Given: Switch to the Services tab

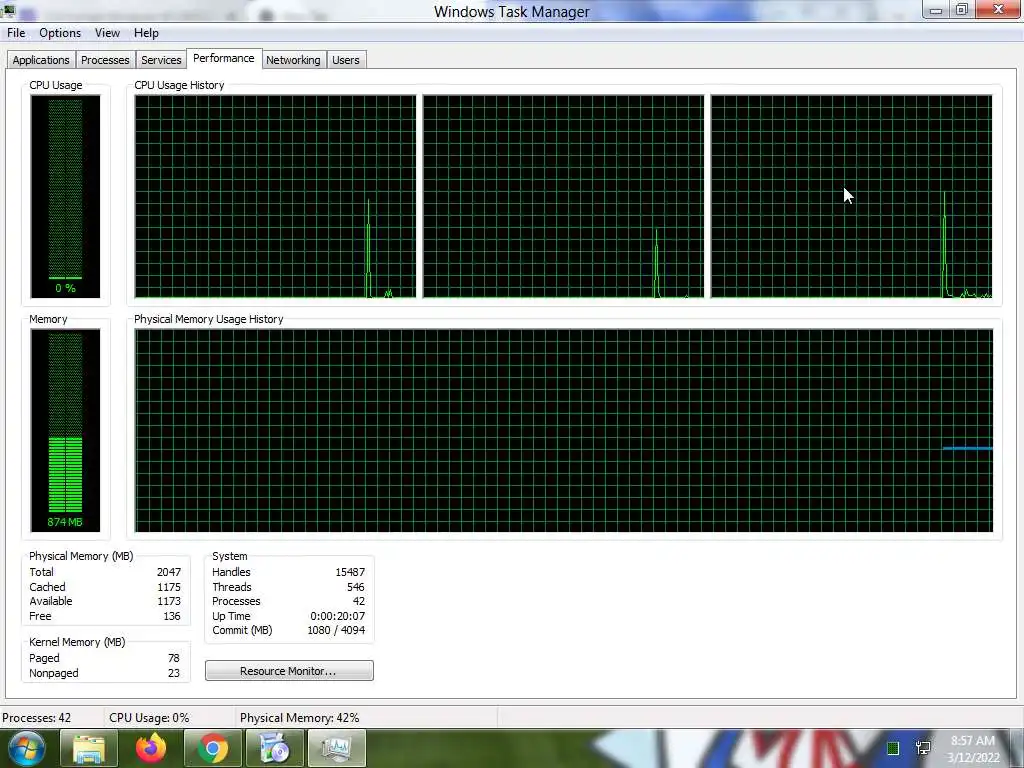Looking at the screenshot, I should coord(161,60).
